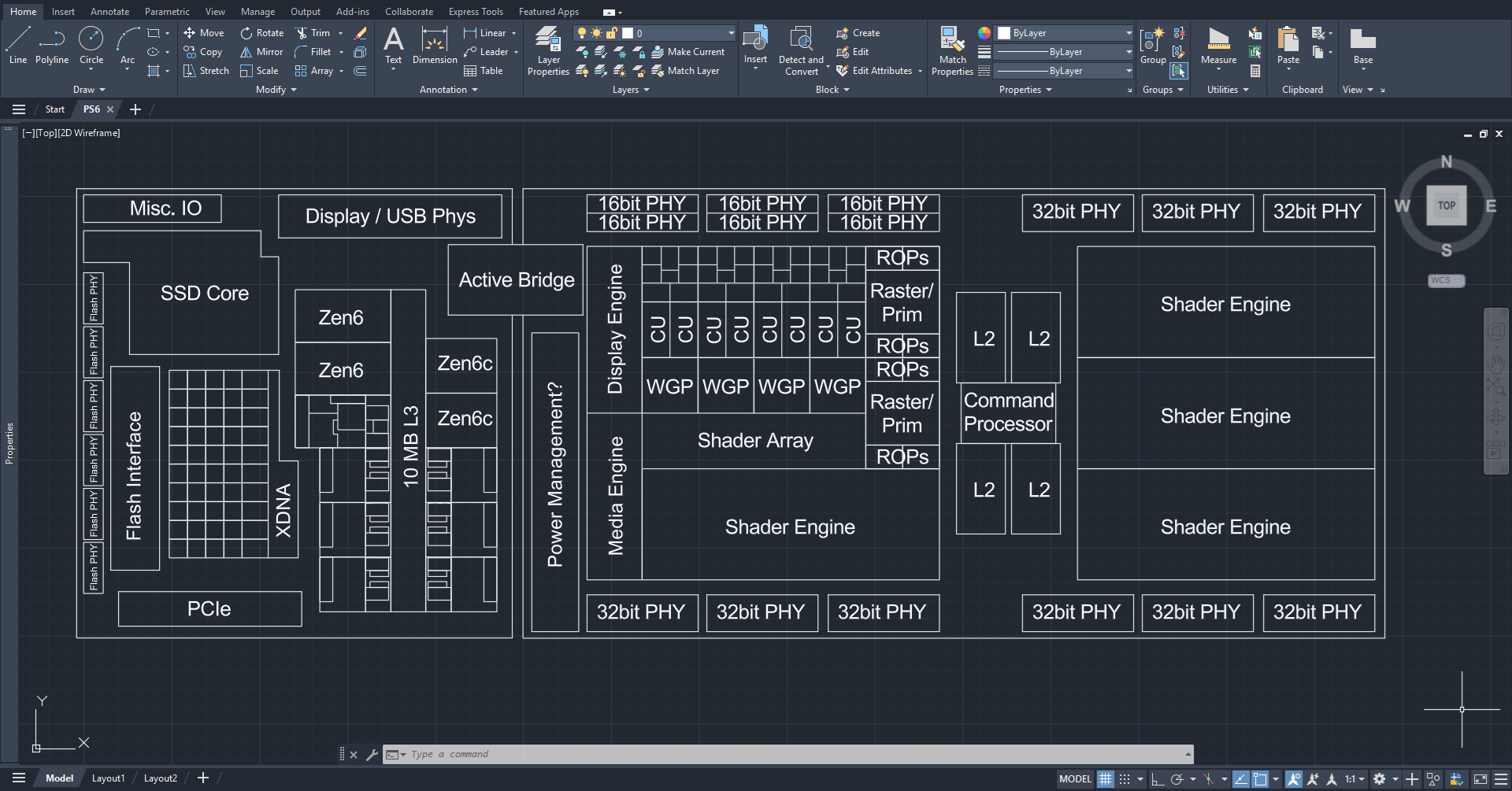Open the Annotate ribbon tab

(x=109, y=12)
